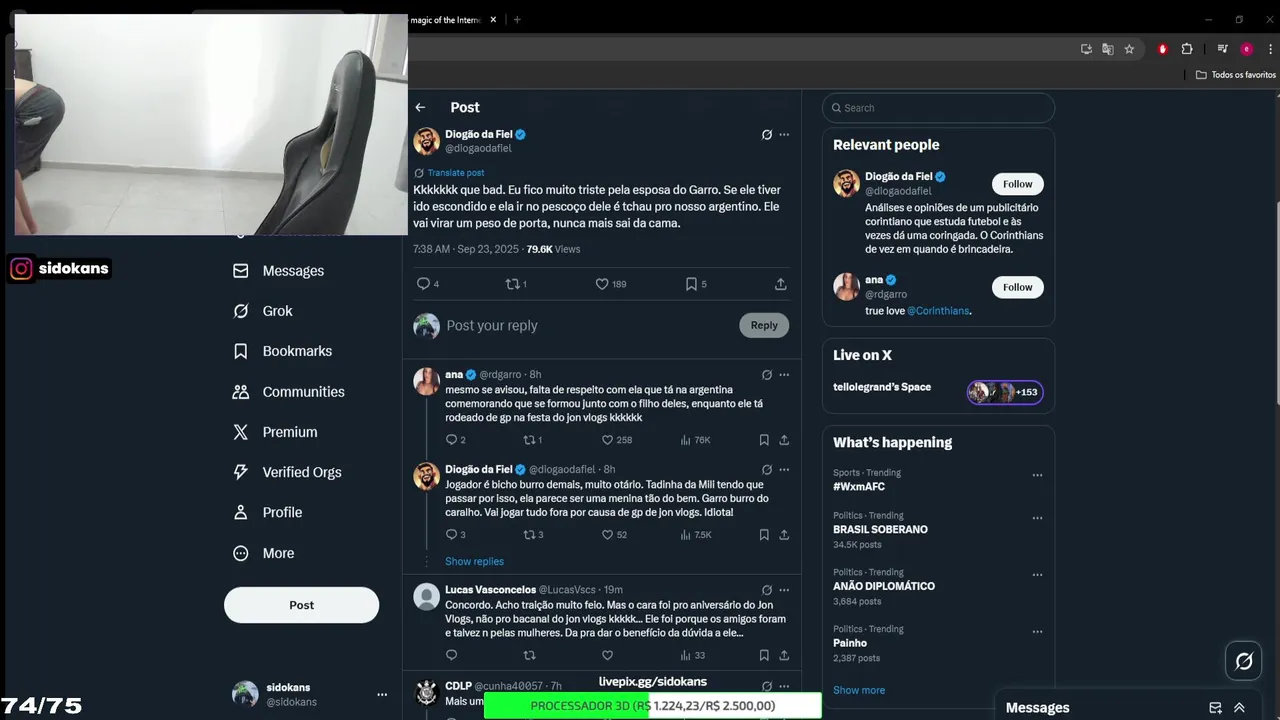Screen dimensions: 1280x720
Task: Join tellolegrand's Space listeners pill
Action: click(x=1005, y=392)
